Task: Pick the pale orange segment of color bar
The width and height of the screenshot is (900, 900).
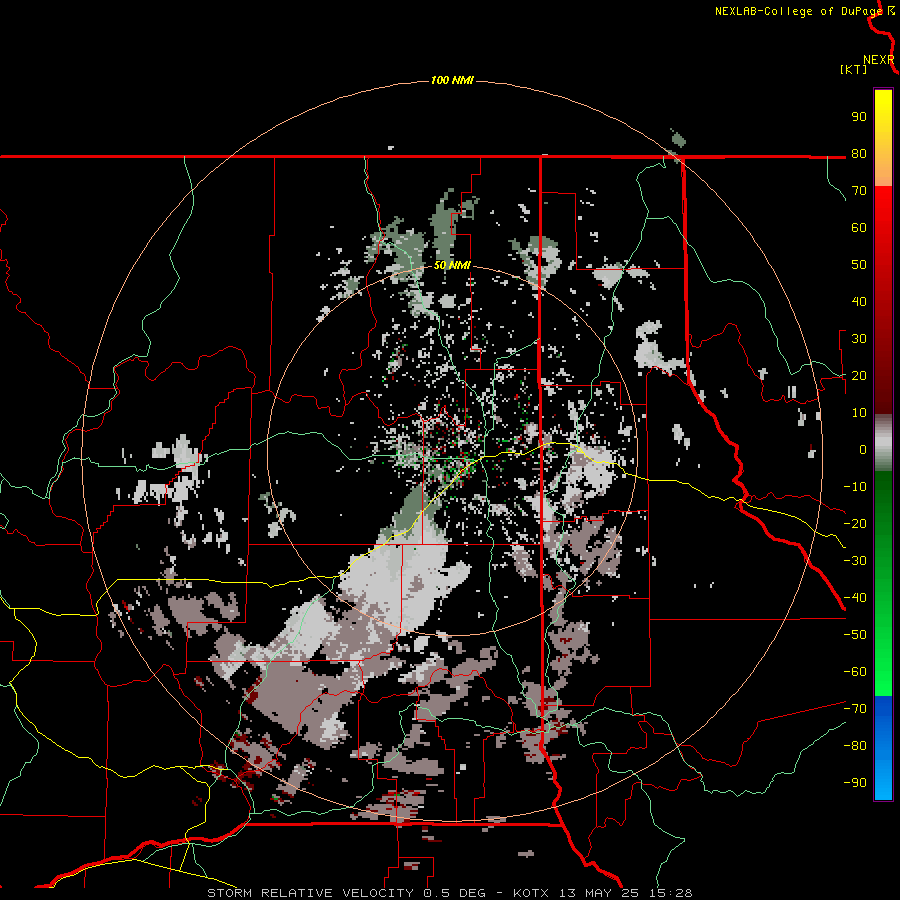Action: point(883,172)
